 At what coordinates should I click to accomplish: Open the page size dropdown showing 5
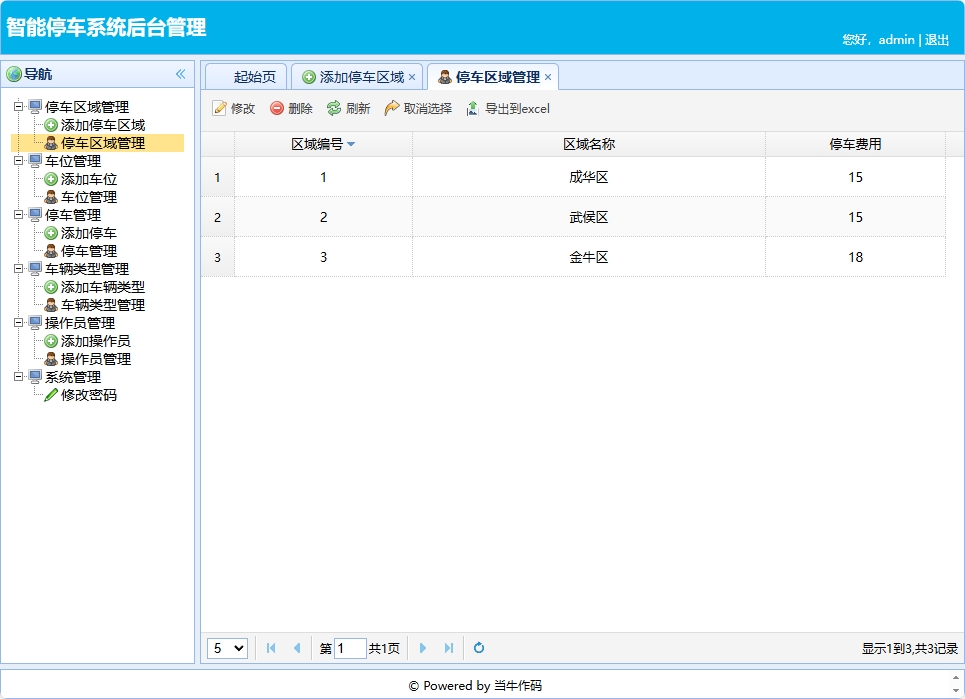tap(227, 648)
